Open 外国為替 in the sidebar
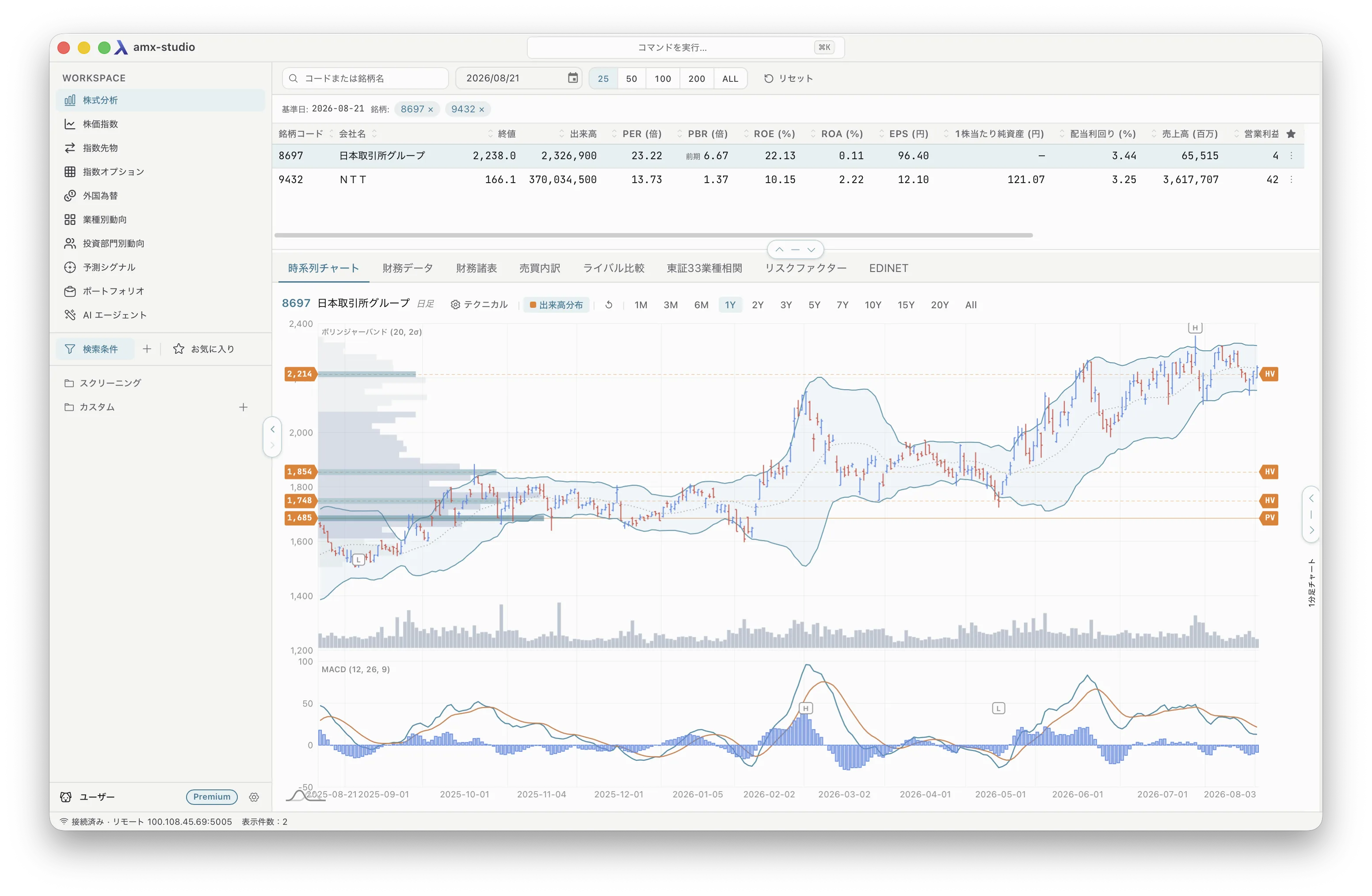This screenshot has width=1372, height=896. pos(160,195)
